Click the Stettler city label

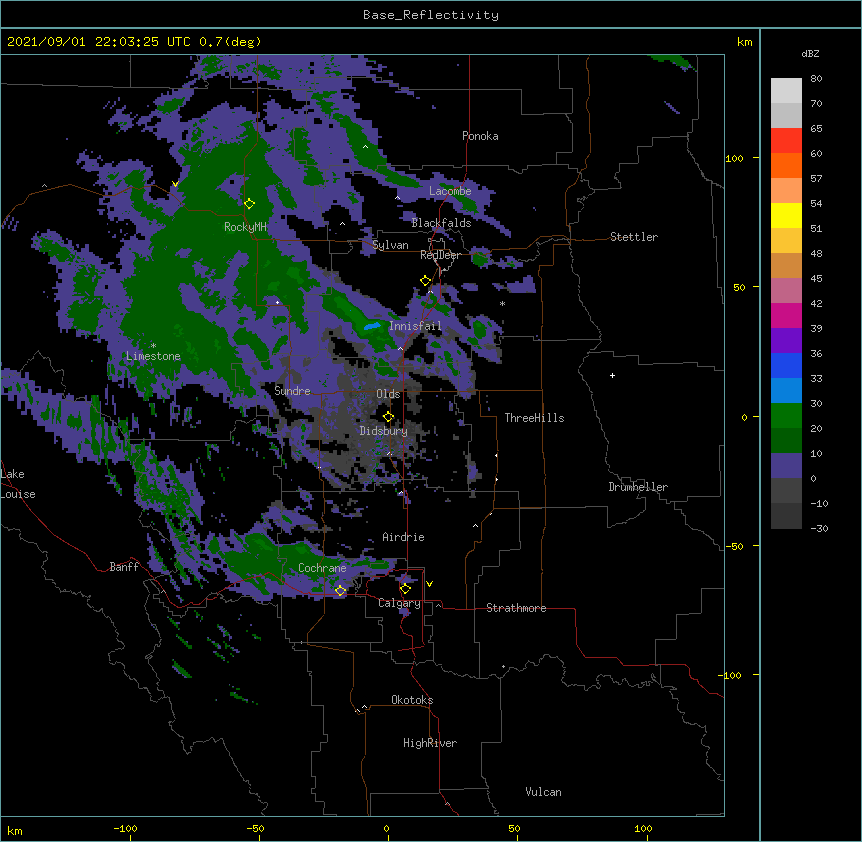point(634,237)
